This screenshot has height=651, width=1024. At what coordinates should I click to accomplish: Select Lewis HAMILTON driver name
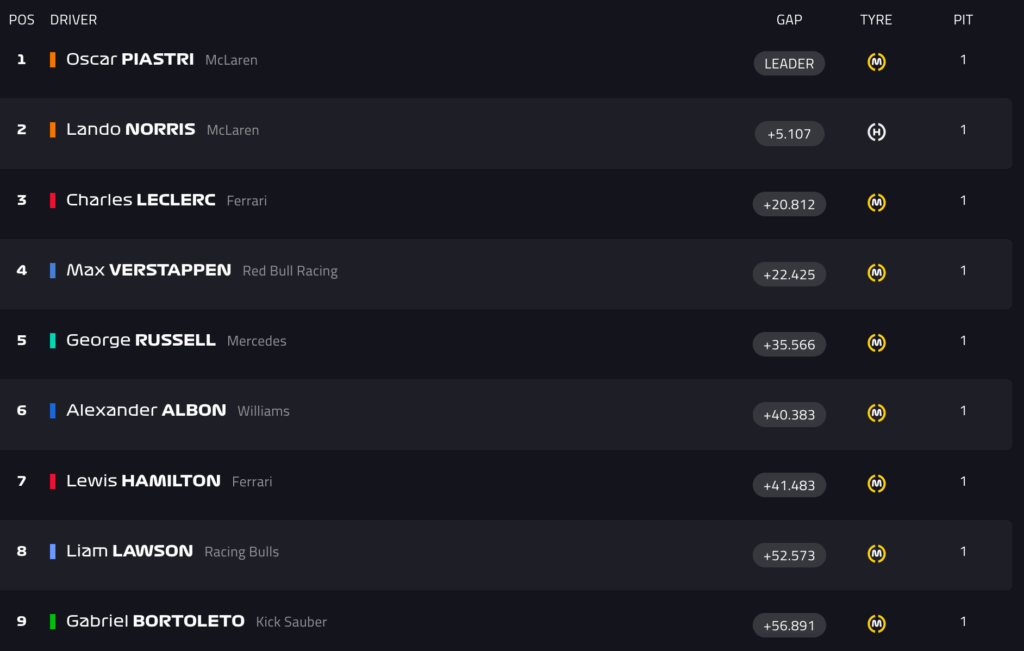[x=143, y=481]
